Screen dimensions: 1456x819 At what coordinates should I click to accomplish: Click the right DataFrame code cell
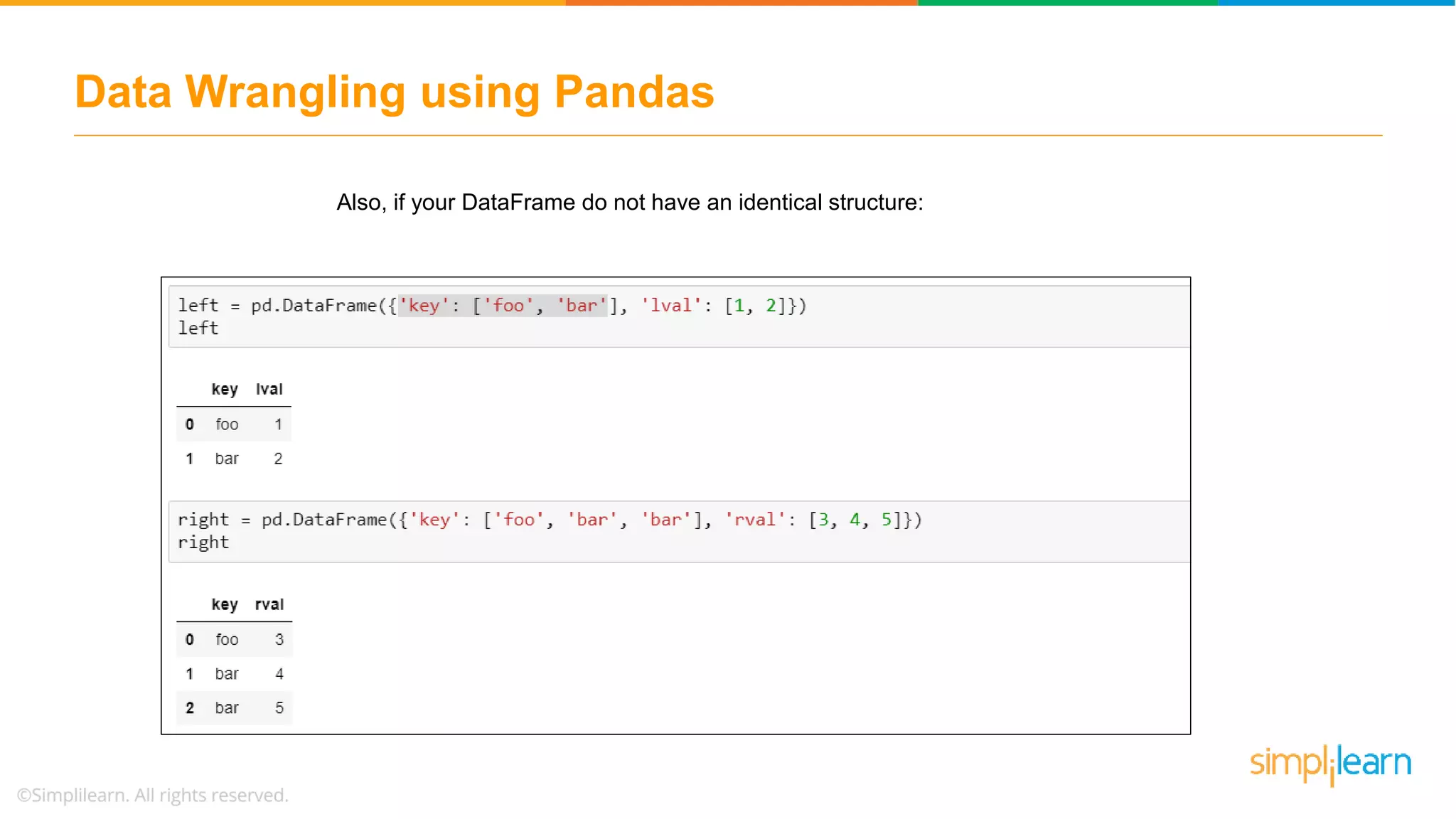pyautogui.click(x=679, y=531)
